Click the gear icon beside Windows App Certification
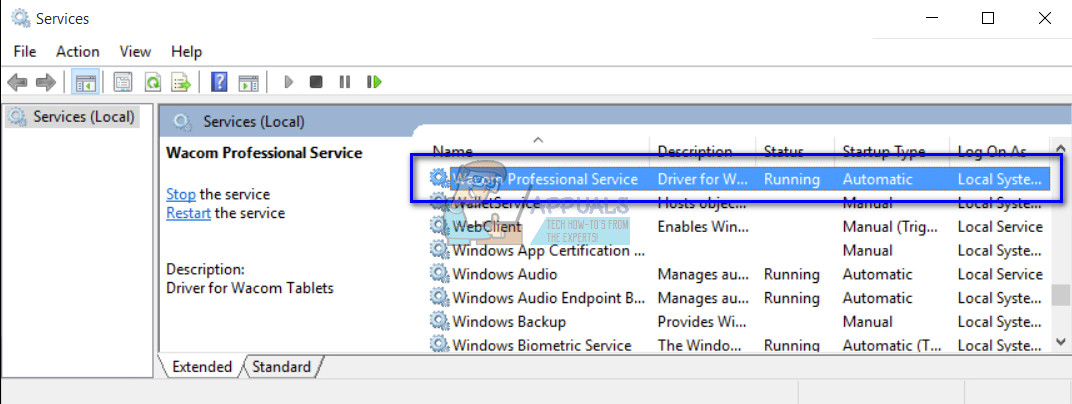The image size is (1072, 404). click(x=439, y=250)
